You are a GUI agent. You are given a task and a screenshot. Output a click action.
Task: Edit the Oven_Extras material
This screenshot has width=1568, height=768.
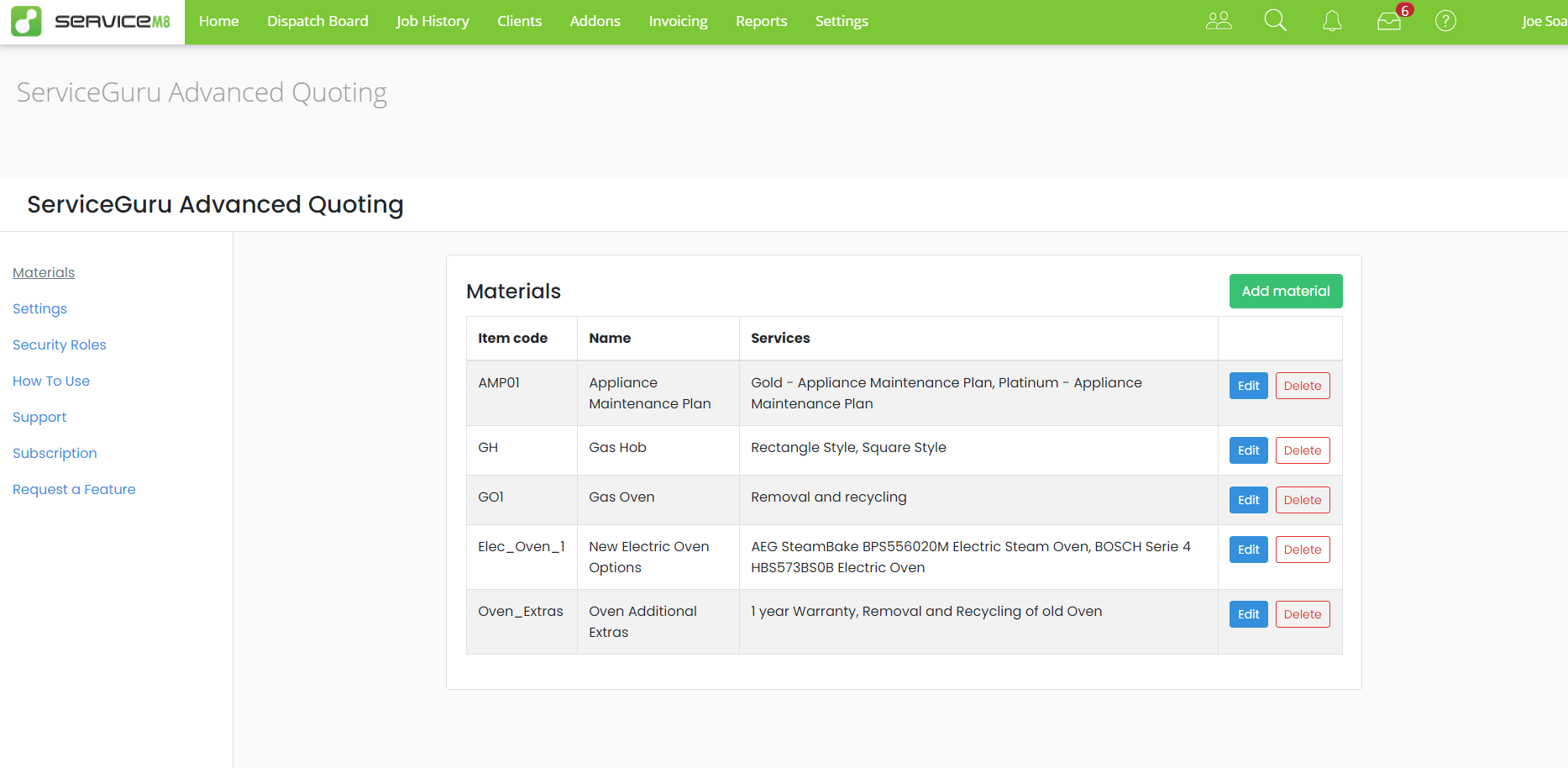1249,614
